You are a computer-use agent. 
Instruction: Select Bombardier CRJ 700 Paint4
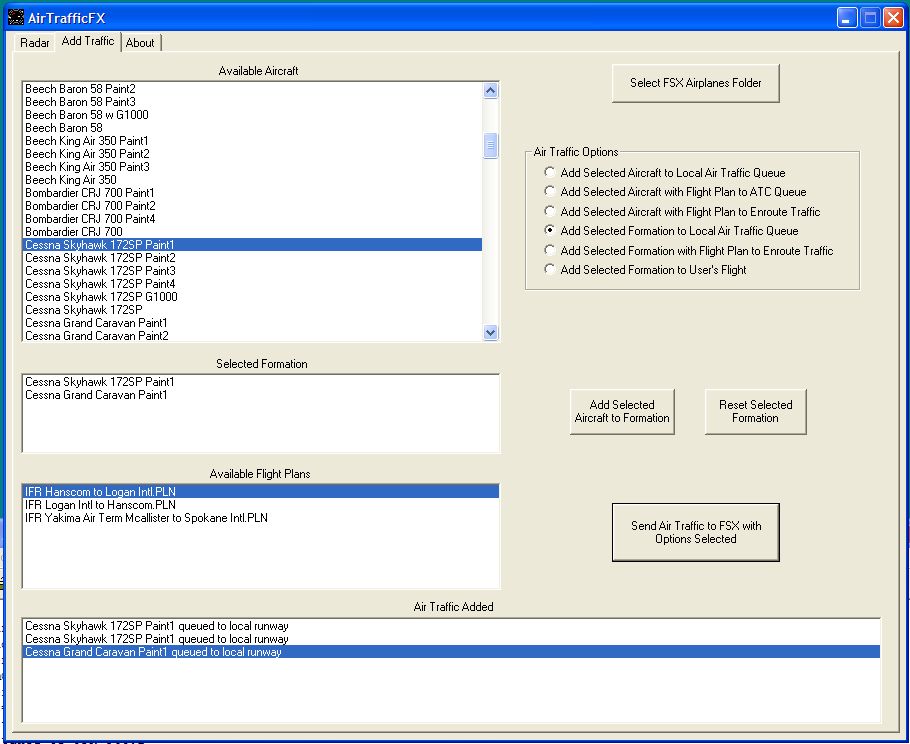[x=252, y=219]
